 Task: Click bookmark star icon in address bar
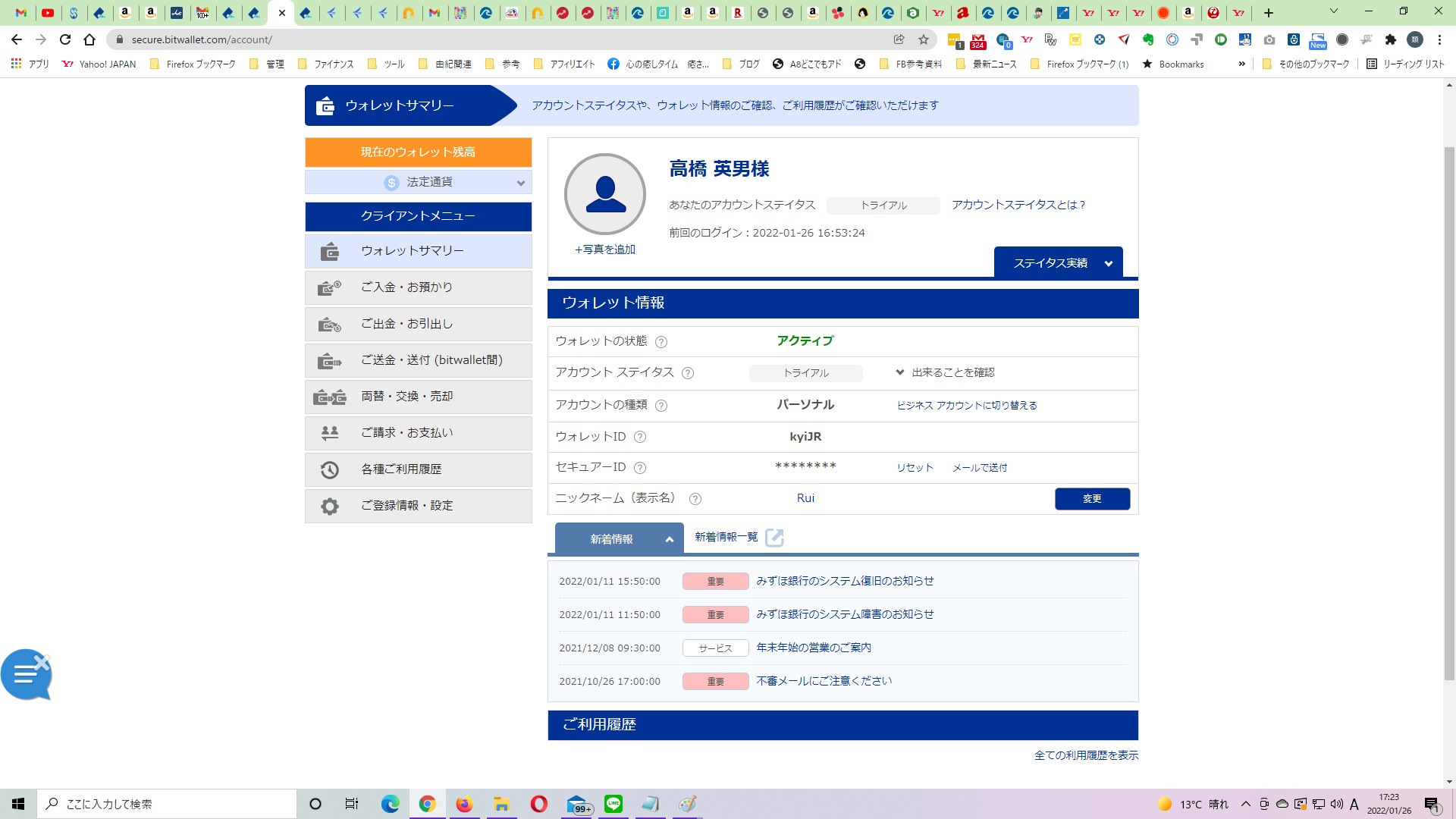(923, 39)
